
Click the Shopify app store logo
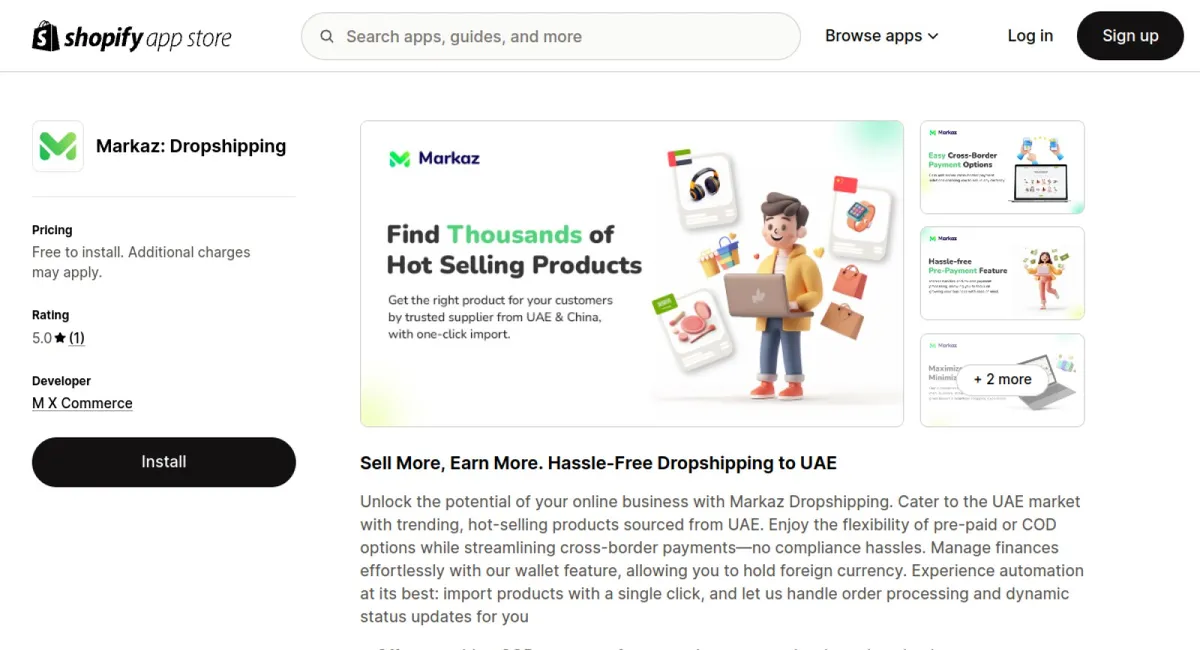(131, 36)
